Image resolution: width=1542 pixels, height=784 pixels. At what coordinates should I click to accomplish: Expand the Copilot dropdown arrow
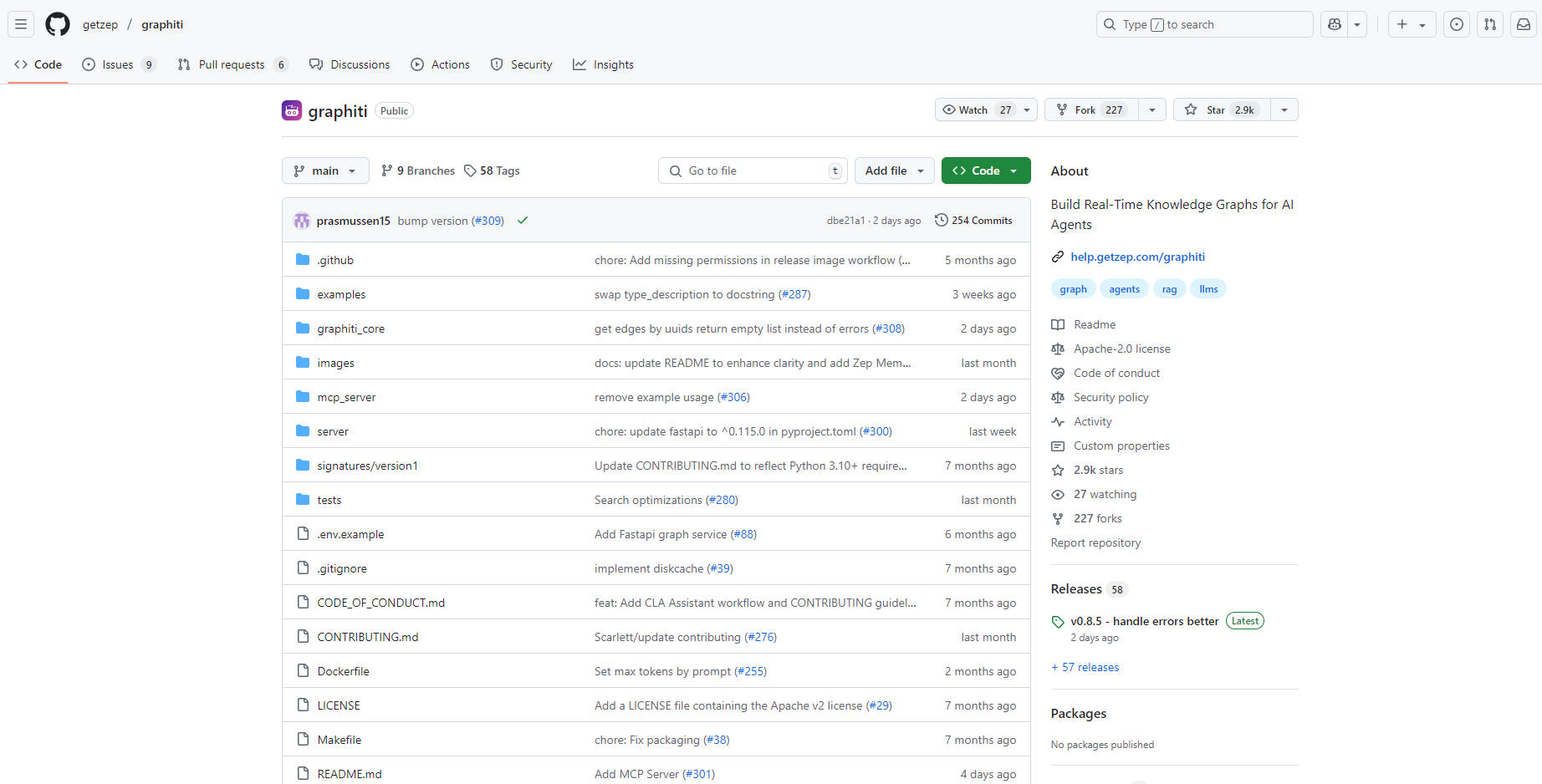(x=1357, y=24)
